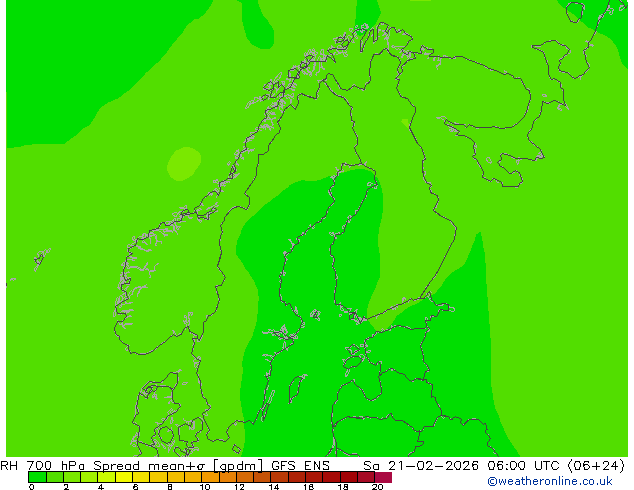This screenshot has width=634, height=490.
Task: Click the 'RH 700 hPa' title text
Action: [43, 466]
